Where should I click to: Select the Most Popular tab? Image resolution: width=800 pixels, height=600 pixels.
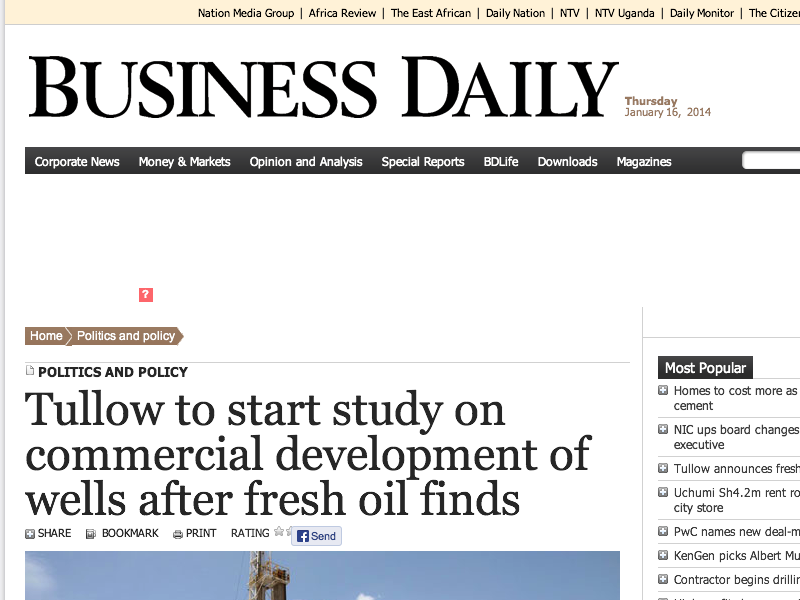pos(705,368)
